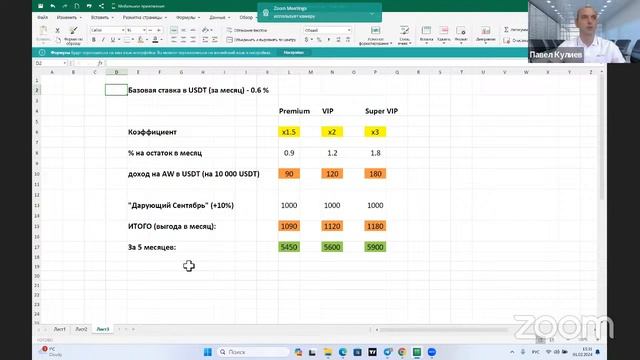Click the Share icon in the title bar
640x360 pixels.
[101, 6]
